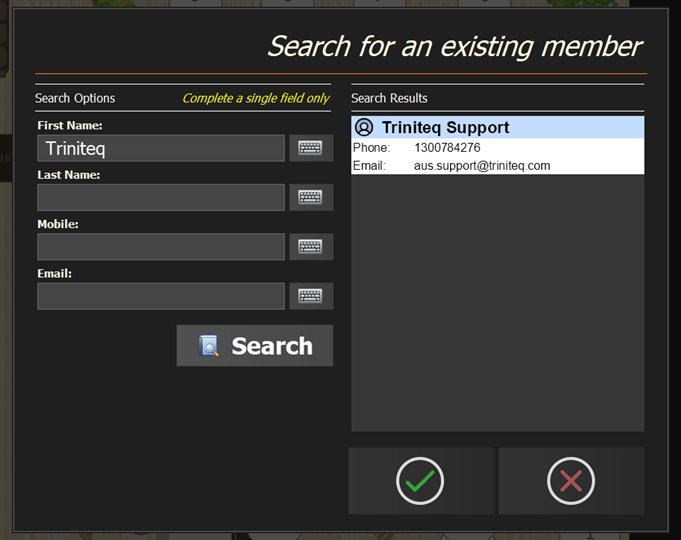Cancel with the red X button

(x=571, y=481)
